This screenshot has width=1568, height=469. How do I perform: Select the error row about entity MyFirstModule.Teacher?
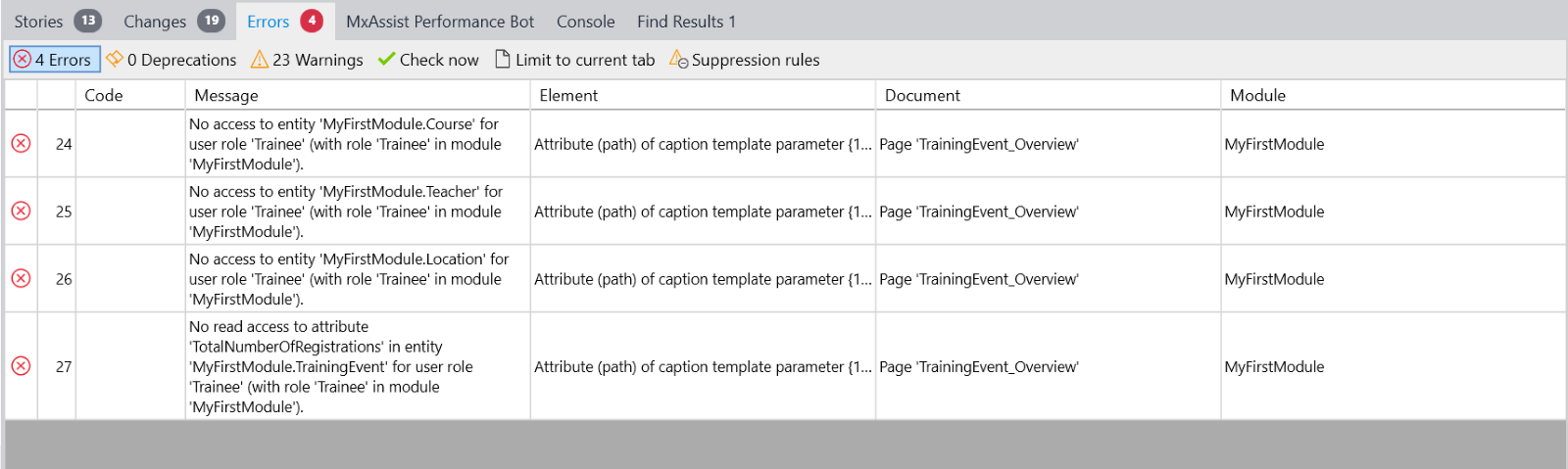tap(784, 211)
